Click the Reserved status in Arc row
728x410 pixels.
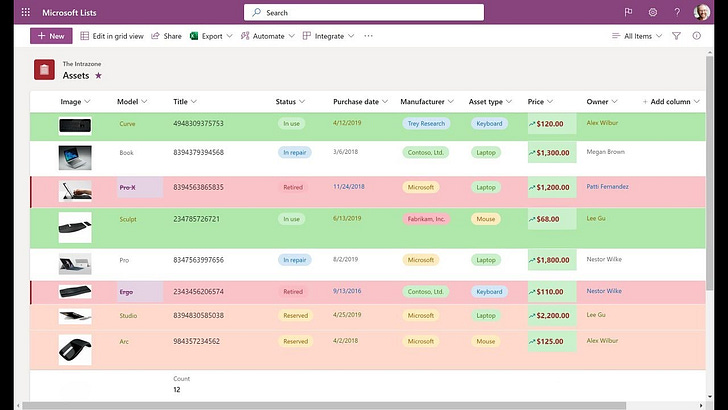tap(296, 341)
